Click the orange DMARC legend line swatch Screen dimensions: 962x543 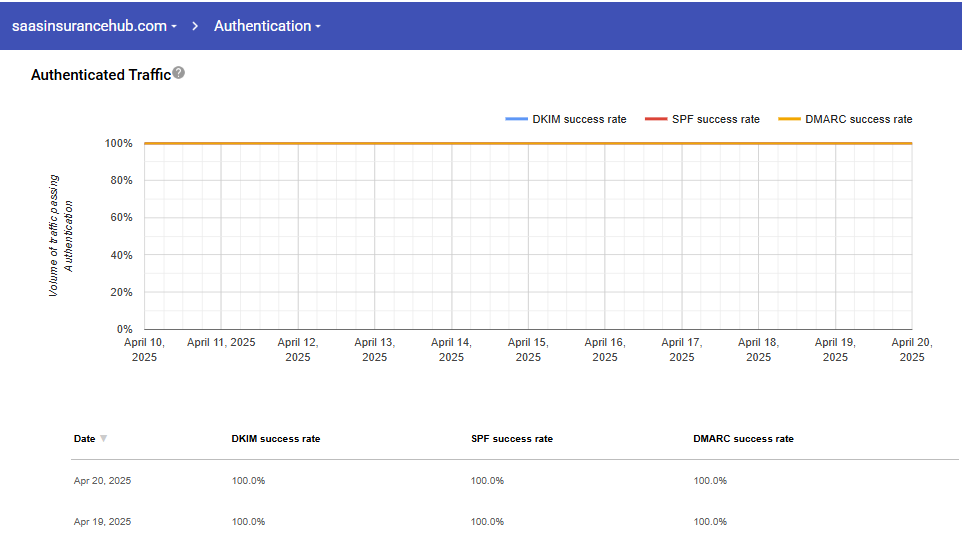tap(789, 119)
